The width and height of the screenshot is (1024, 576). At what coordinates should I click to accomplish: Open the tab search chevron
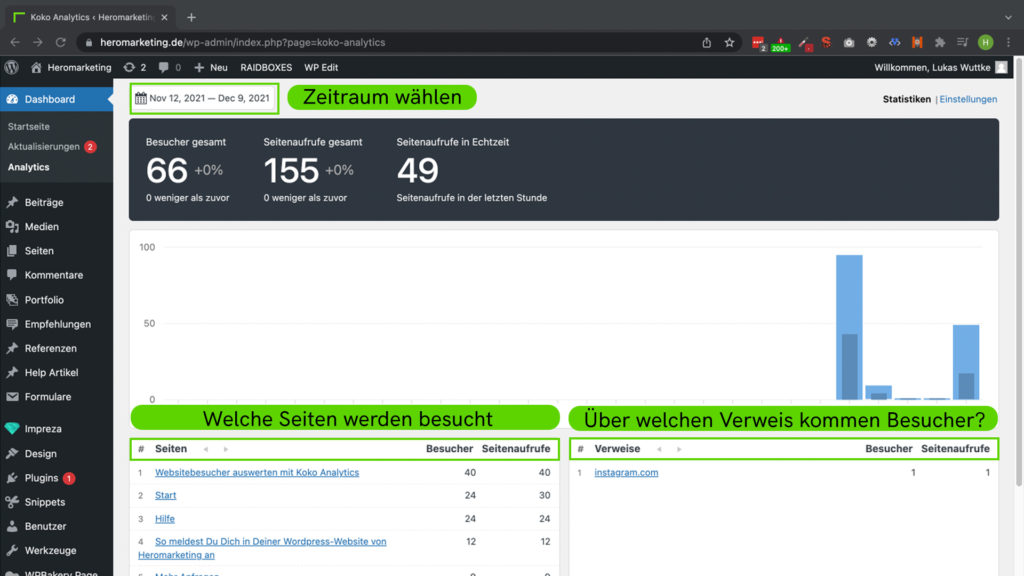1008,18
